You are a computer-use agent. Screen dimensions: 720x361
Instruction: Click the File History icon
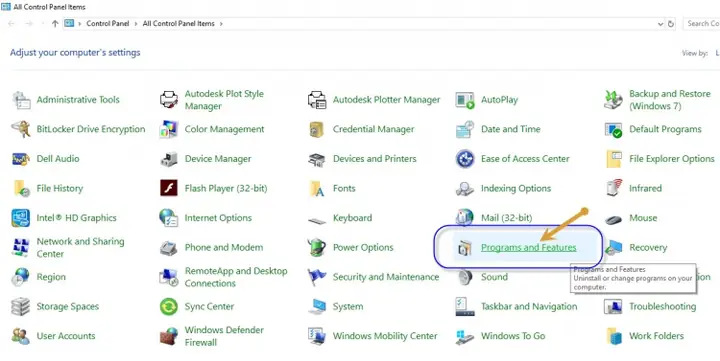(21, 188)
